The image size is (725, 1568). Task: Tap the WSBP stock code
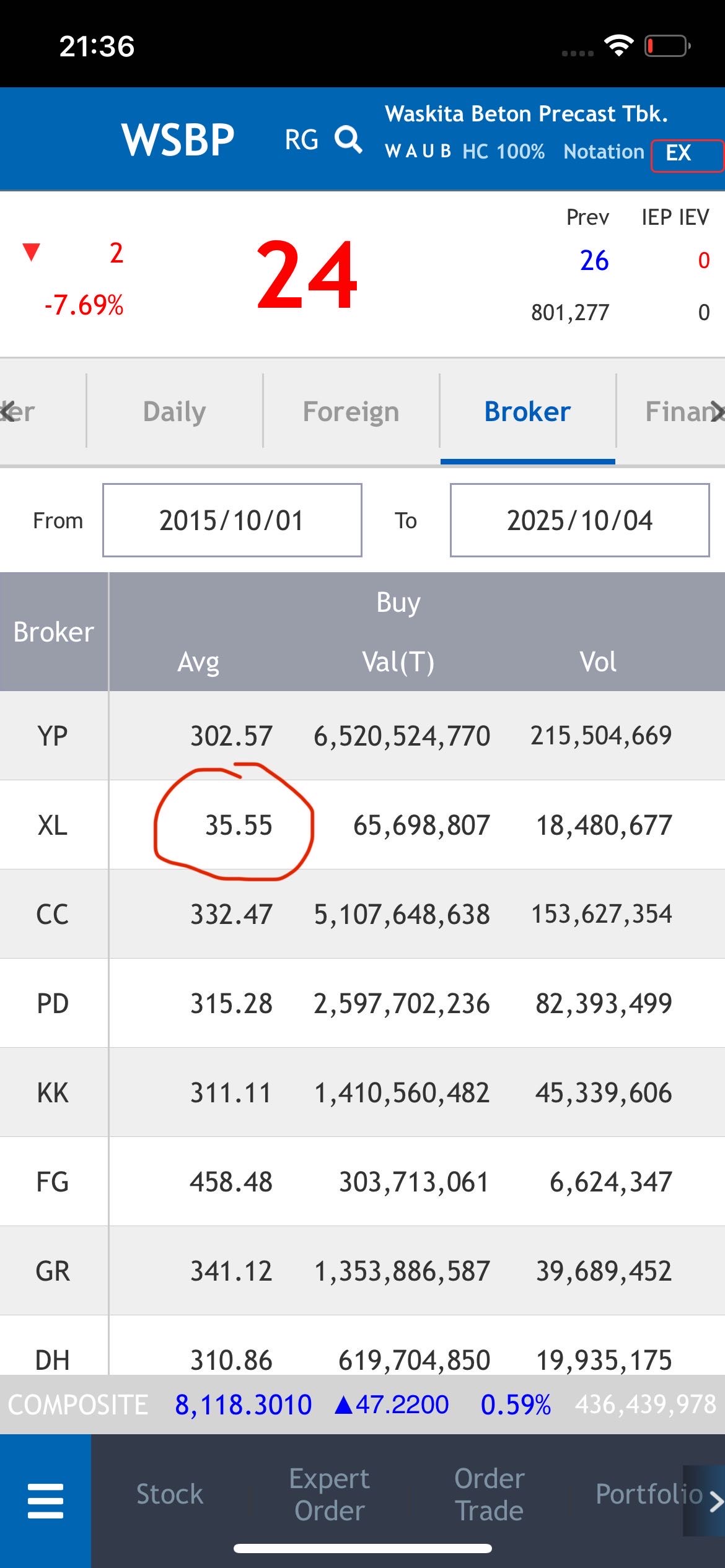[178, 139]
